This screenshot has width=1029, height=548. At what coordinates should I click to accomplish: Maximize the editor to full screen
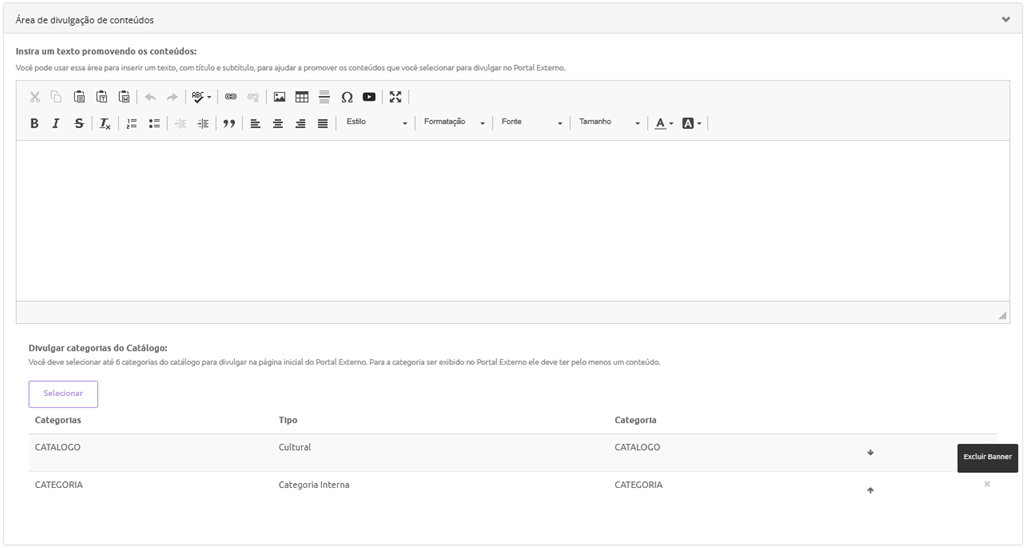396,97
